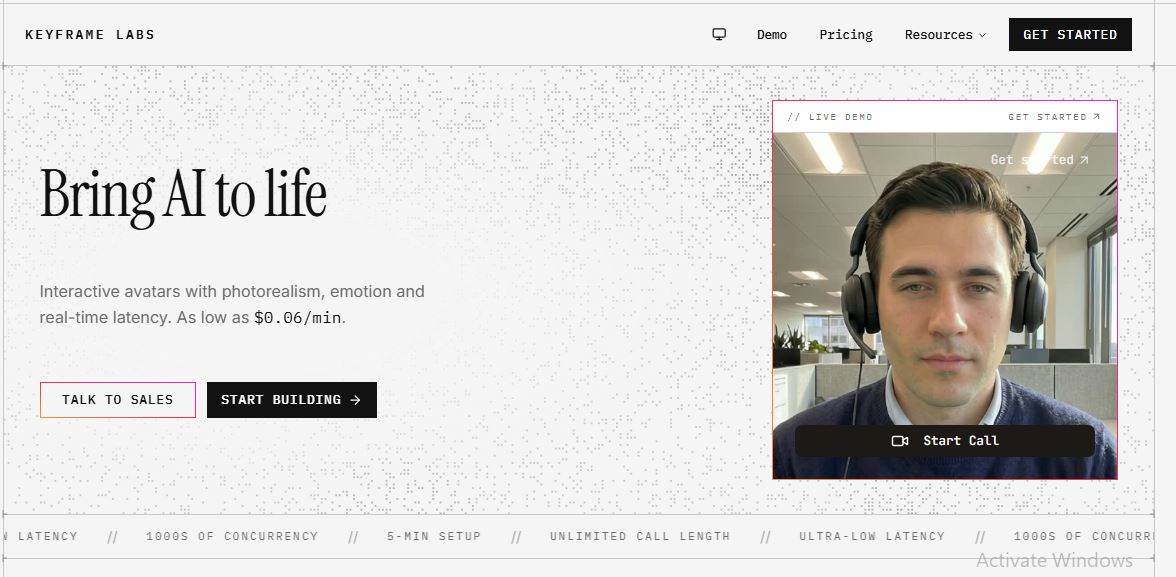Toggle the monitor theme icon in navbar

coord(719,35)
